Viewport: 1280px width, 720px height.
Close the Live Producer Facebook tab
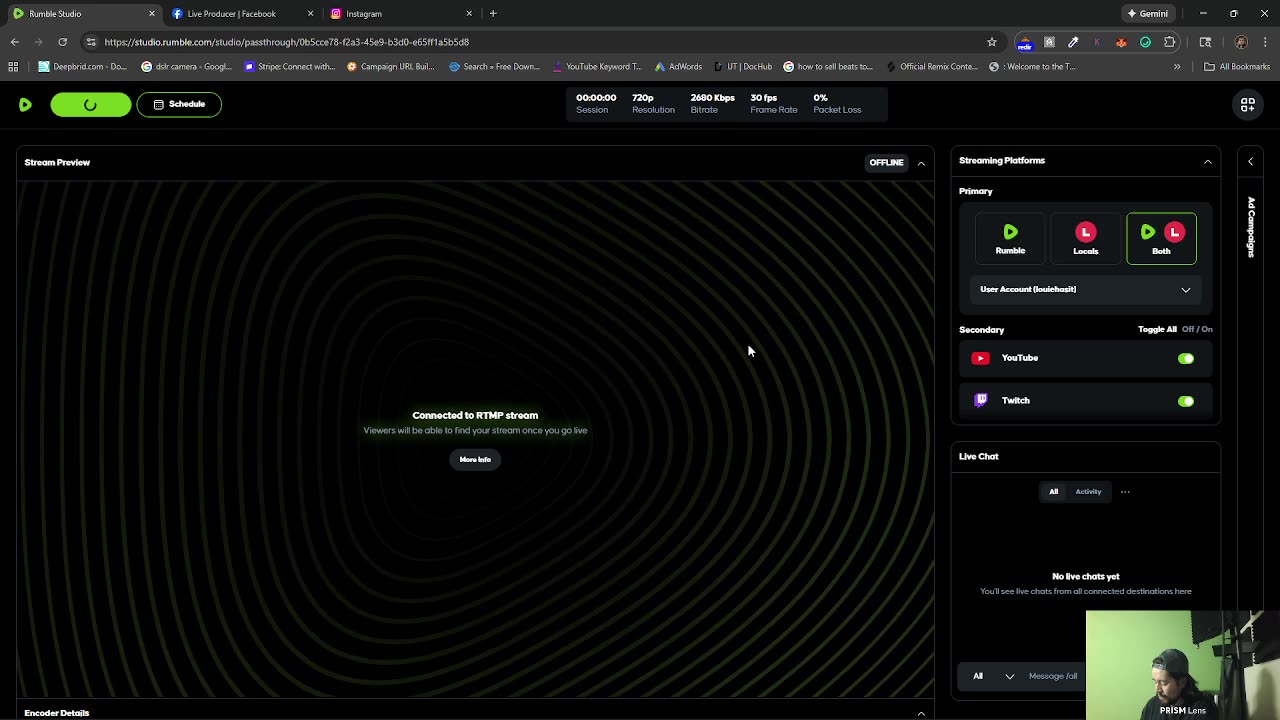(310, 14)
